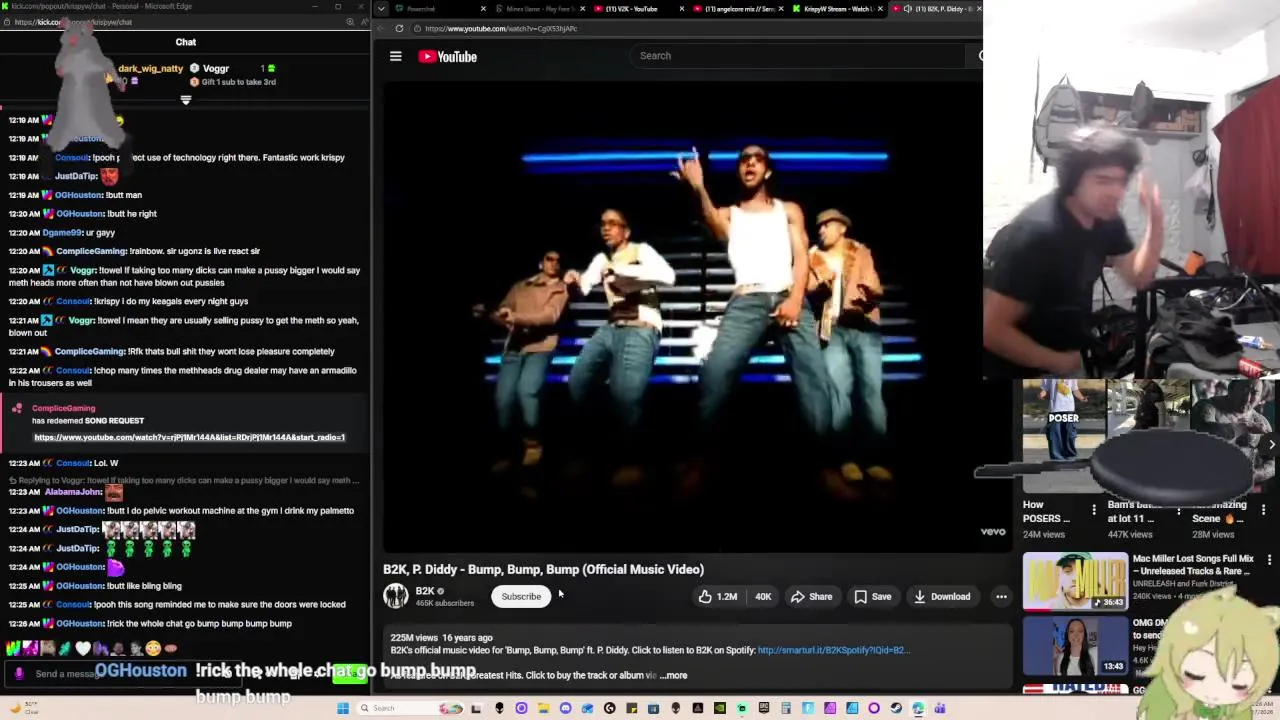
Task: Click the Dislike button showing 40K
Action: [x=762, y=596]
